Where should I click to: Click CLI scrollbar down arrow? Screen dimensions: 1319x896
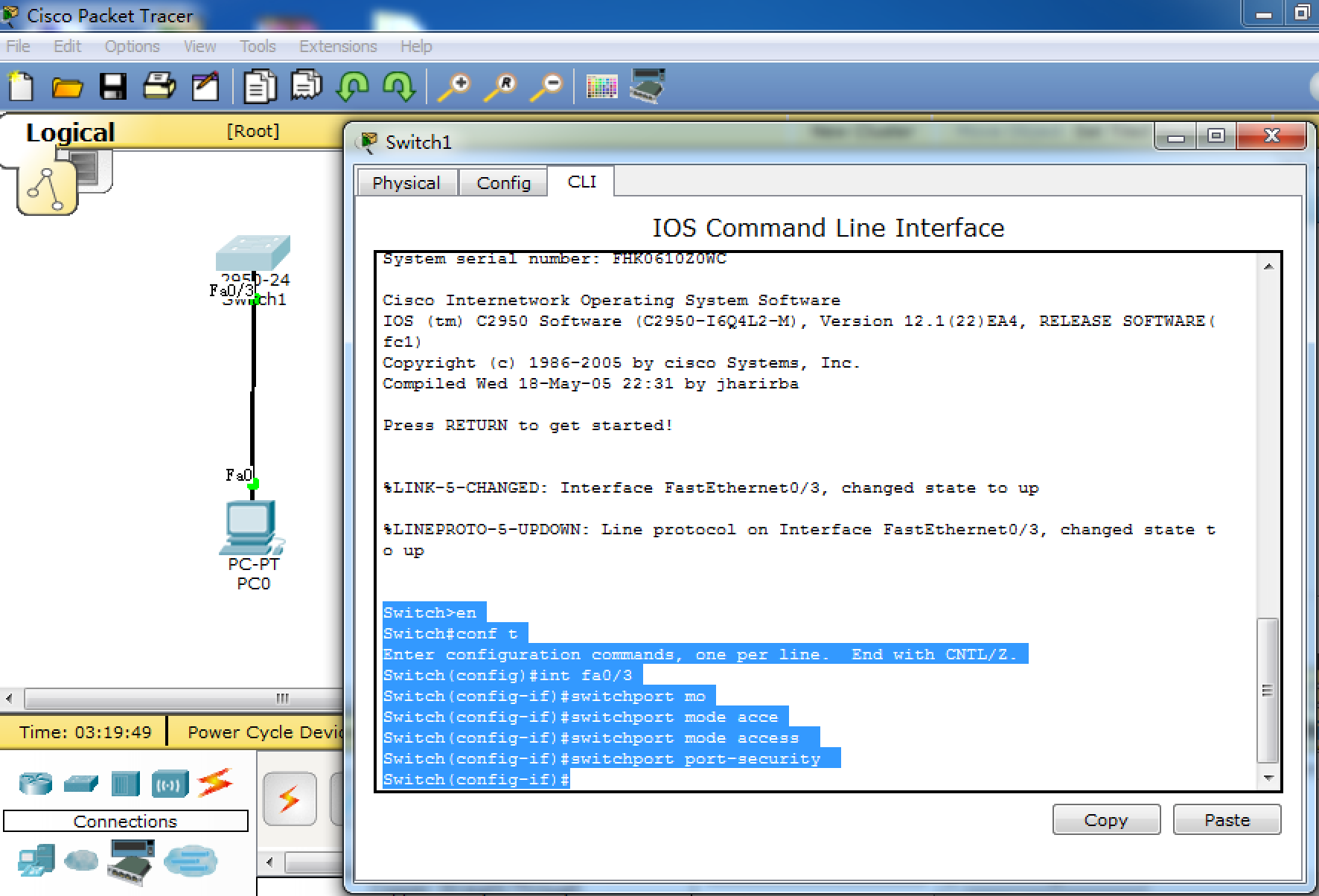1268,778
